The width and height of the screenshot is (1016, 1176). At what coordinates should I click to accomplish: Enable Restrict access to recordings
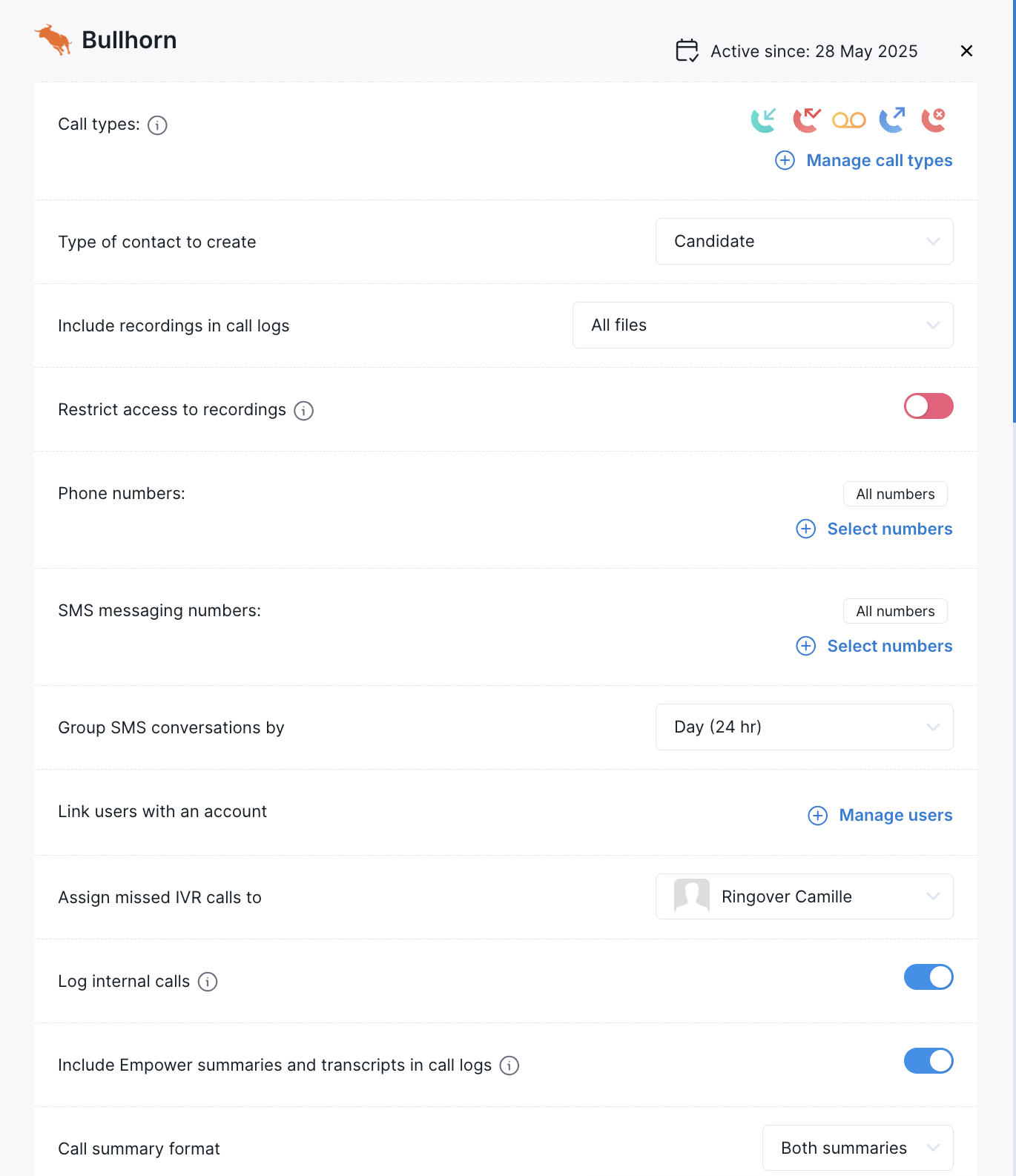[928, 406]
